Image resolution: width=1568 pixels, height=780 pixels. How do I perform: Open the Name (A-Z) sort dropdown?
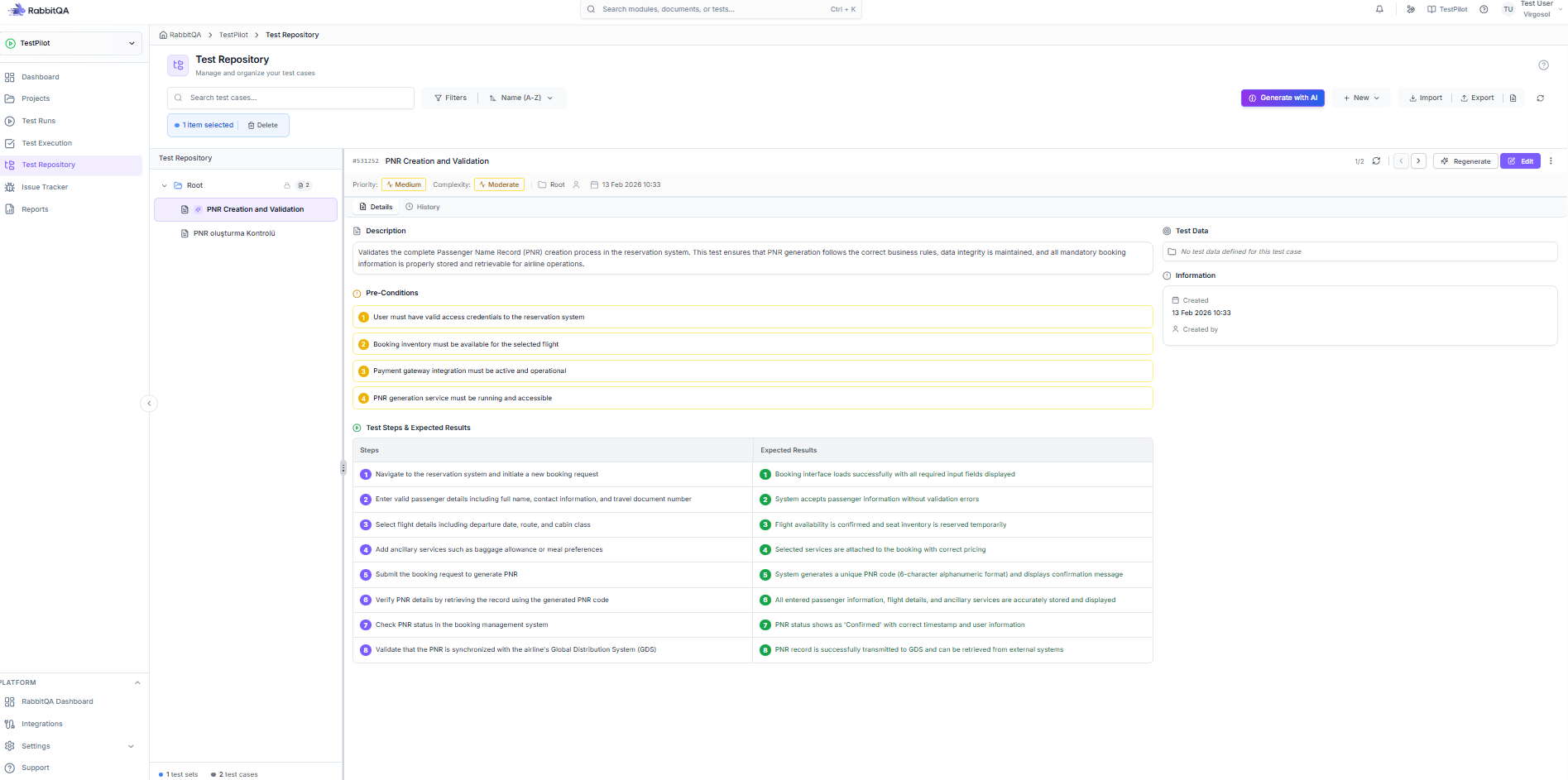521,98
